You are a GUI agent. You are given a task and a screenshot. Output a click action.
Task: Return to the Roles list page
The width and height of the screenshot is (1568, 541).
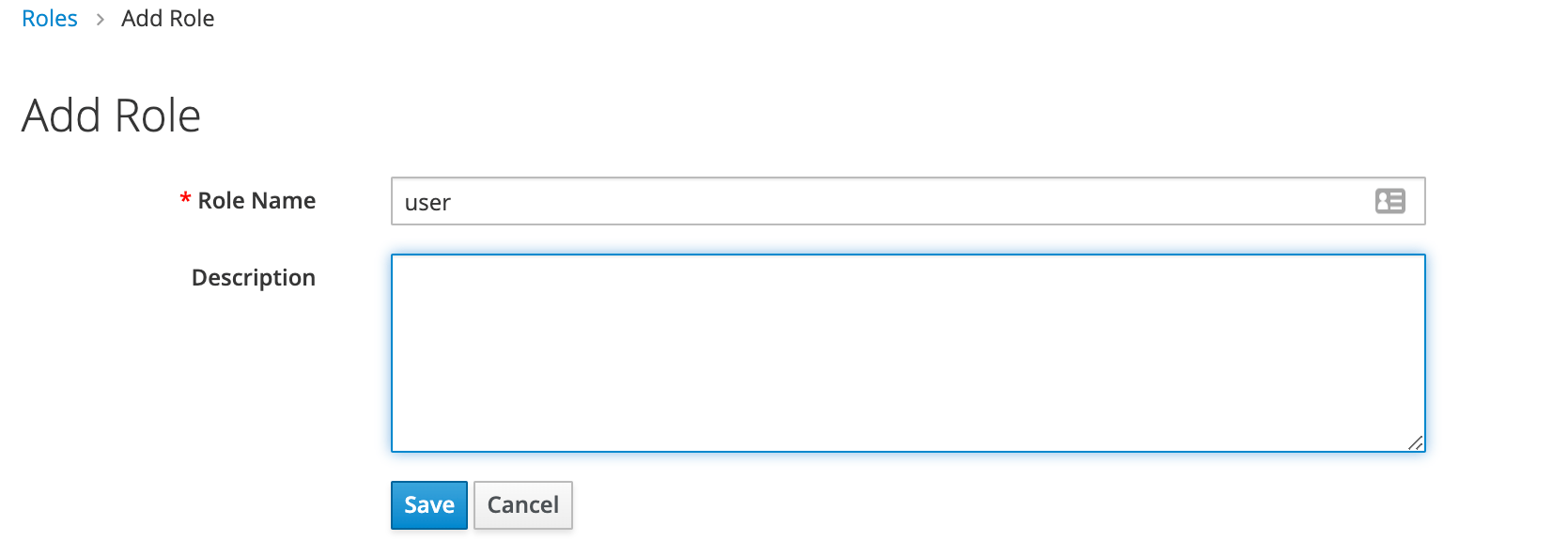(x=50, y=19)
